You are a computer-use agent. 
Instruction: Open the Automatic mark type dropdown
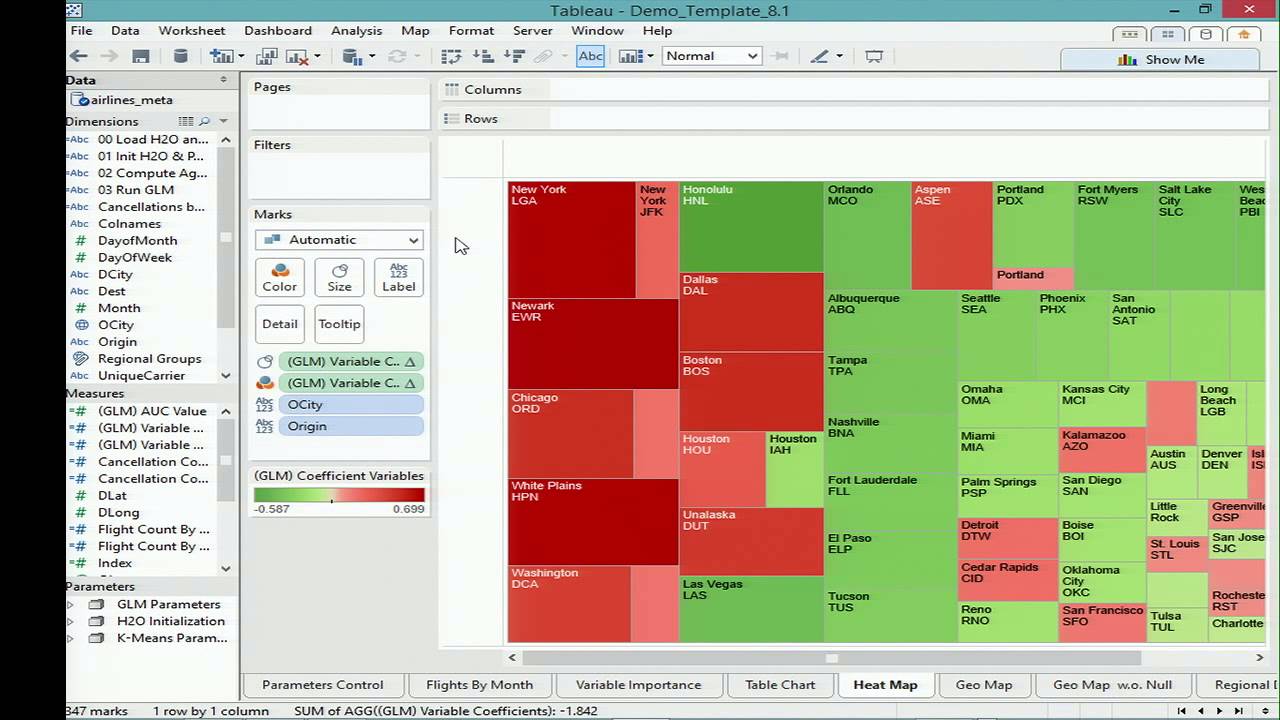pos(339,240)
